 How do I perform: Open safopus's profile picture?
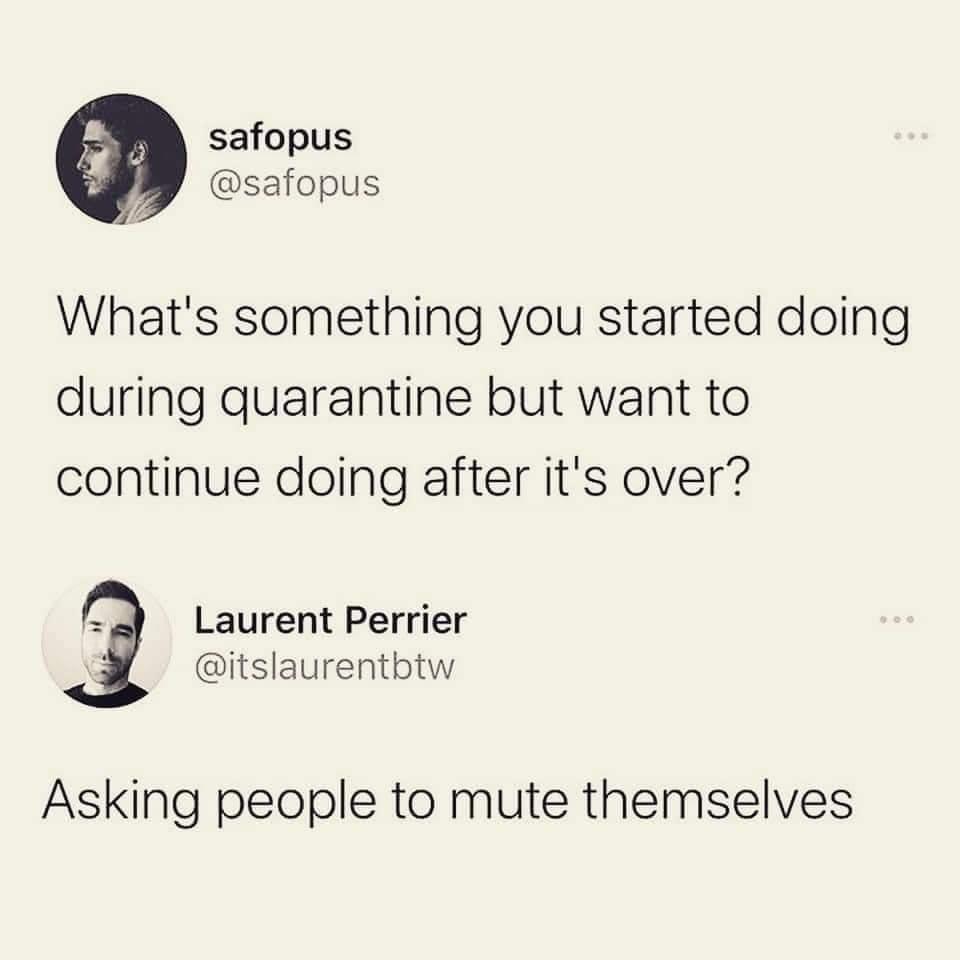121,159
